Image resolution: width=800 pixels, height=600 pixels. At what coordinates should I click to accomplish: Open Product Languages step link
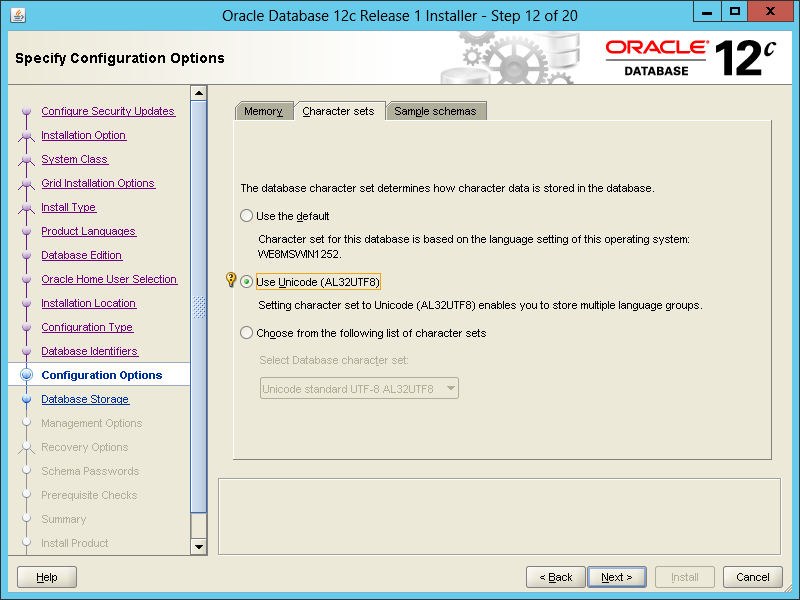click(x=88, y=231)
